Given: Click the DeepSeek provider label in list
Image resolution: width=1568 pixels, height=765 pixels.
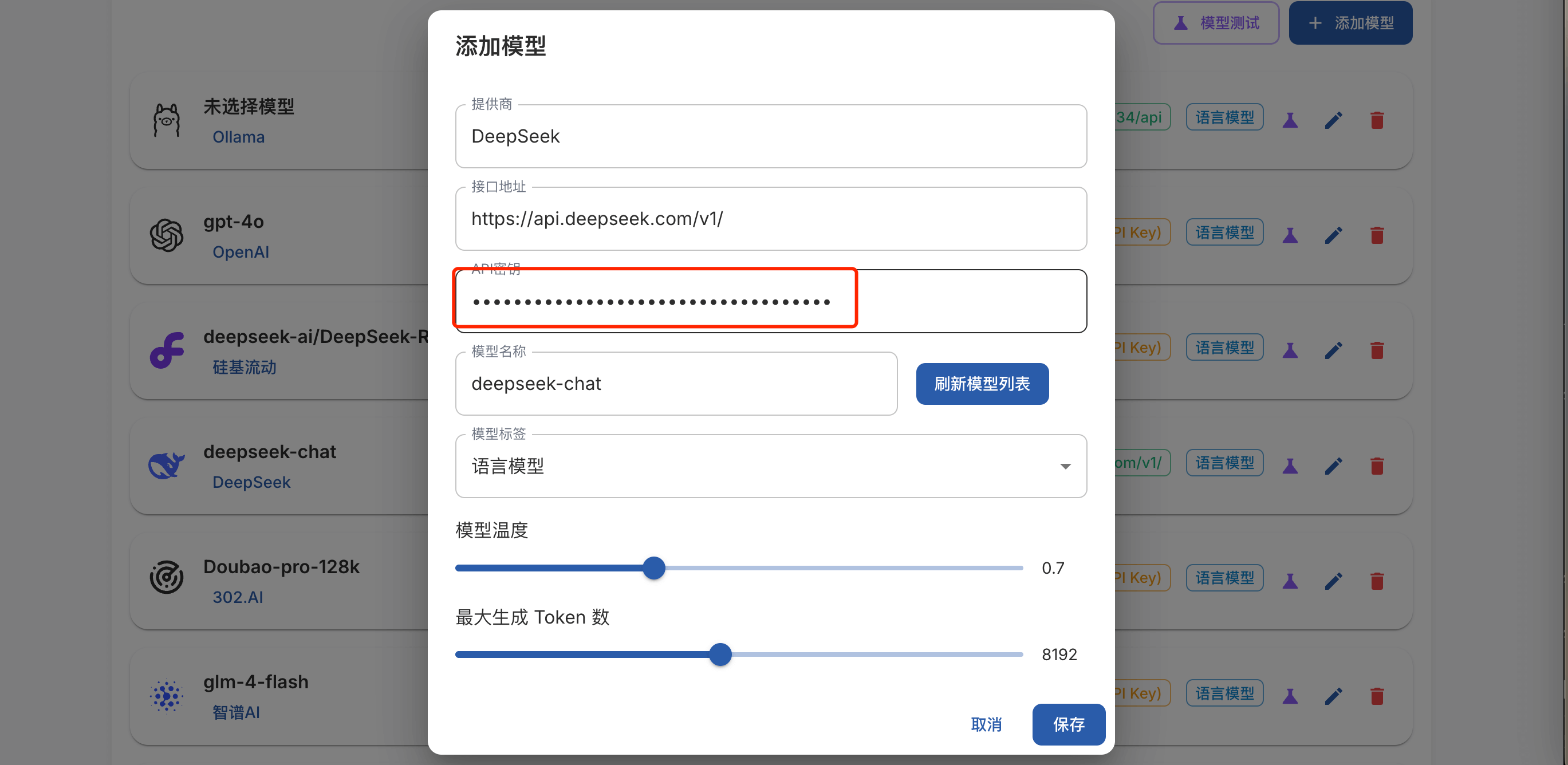Looking at the screenshot, I should click(x=251, y=482).
